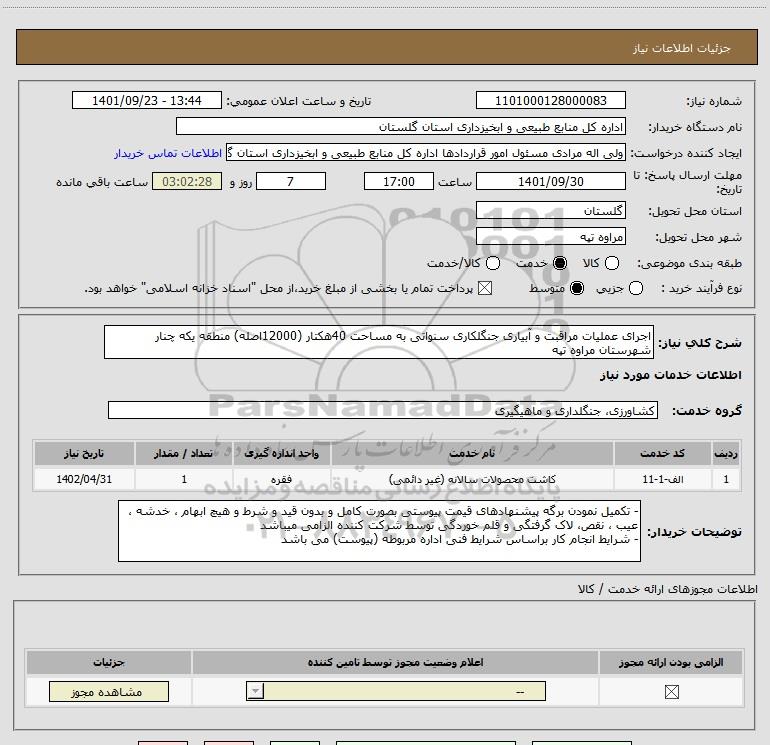Viewport: 770px width, 745px height.
Task: Click the unit cell فقره
Action: coord(281,479)
